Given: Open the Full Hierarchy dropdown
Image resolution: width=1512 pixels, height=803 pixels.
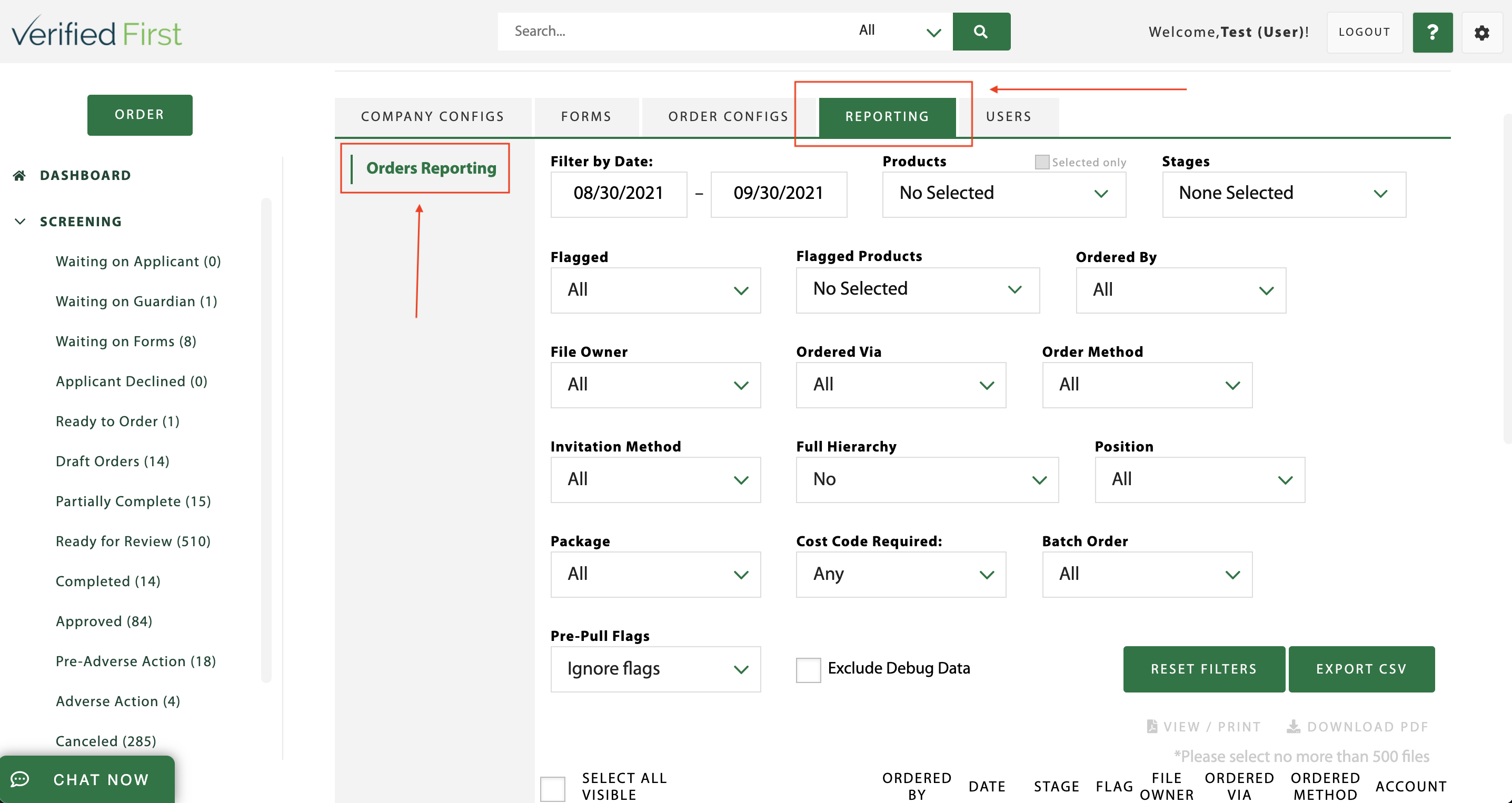Looking at the screenshot, I should click(x=927, y=479).
